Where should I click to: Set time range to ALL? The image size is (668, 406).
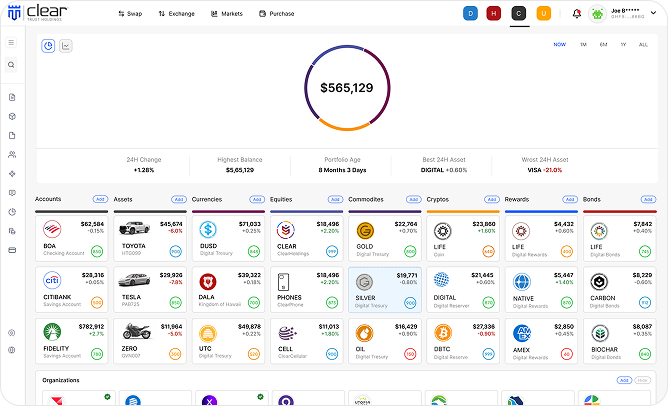coord(643,45)
